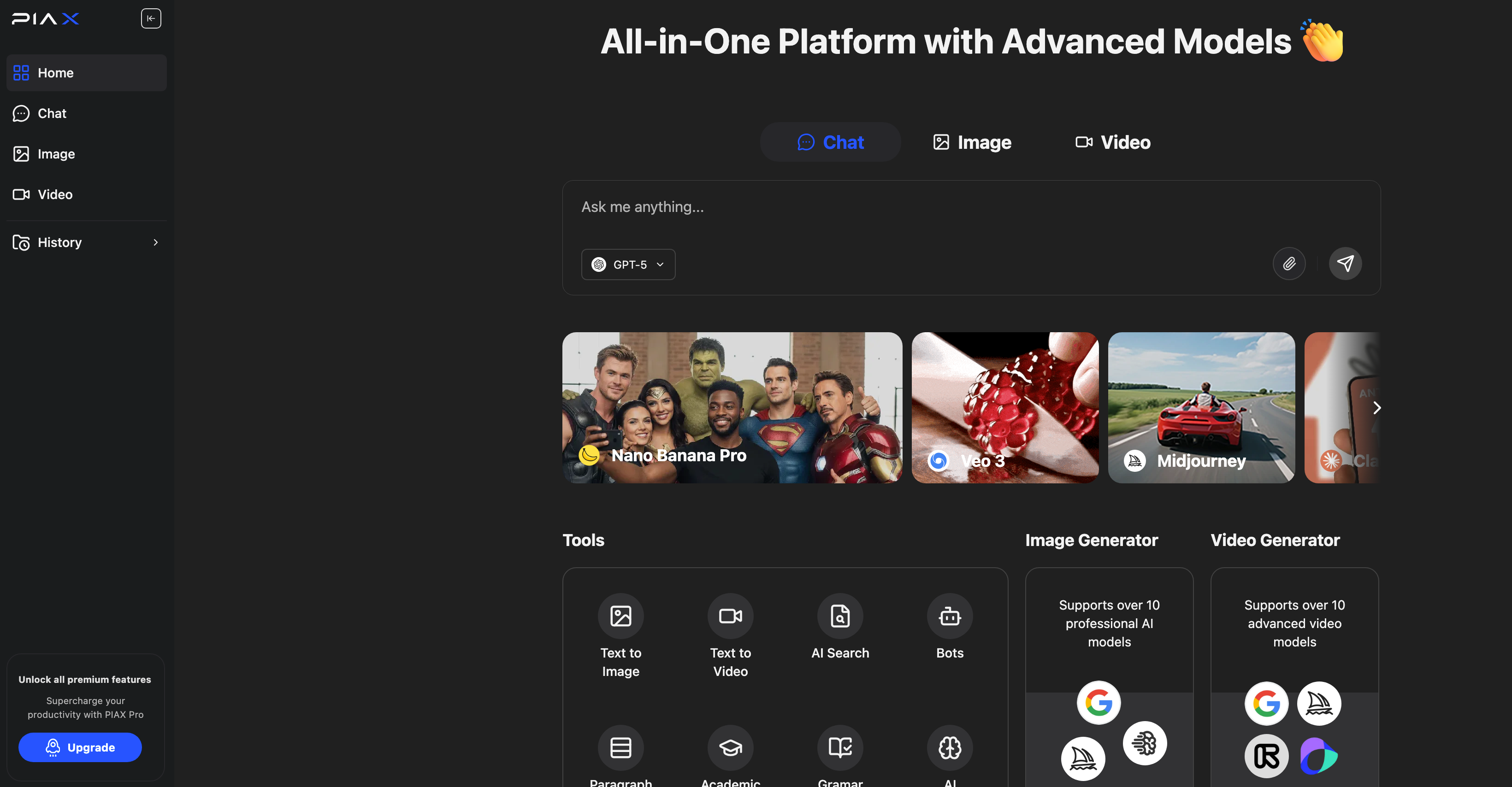Collapse the sidebar with the toggle icon
The width and height of the screenshot is (1512, 787).
[151, 18]
